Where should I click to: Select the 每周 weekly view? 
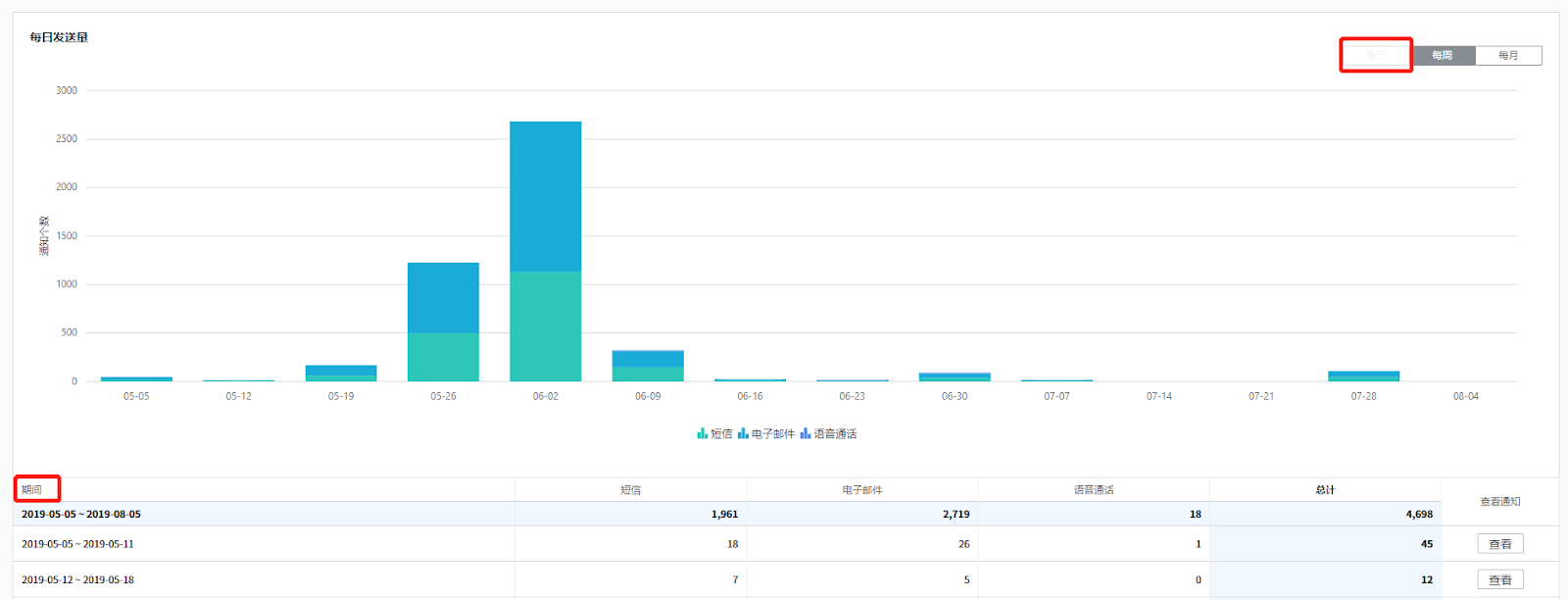[x=1442, y=56]
